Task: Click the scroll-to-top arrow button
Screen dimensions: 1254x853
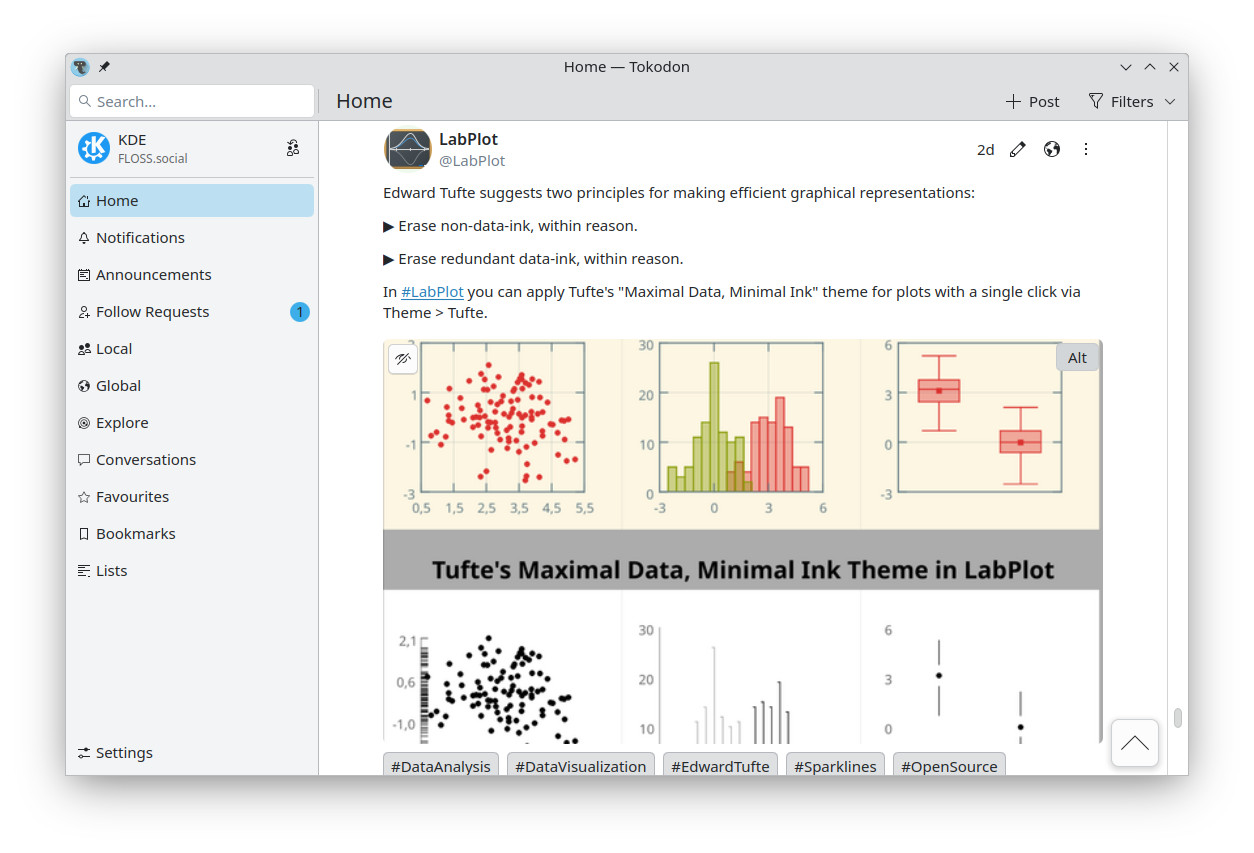Action: click(x=1135, y=743)
